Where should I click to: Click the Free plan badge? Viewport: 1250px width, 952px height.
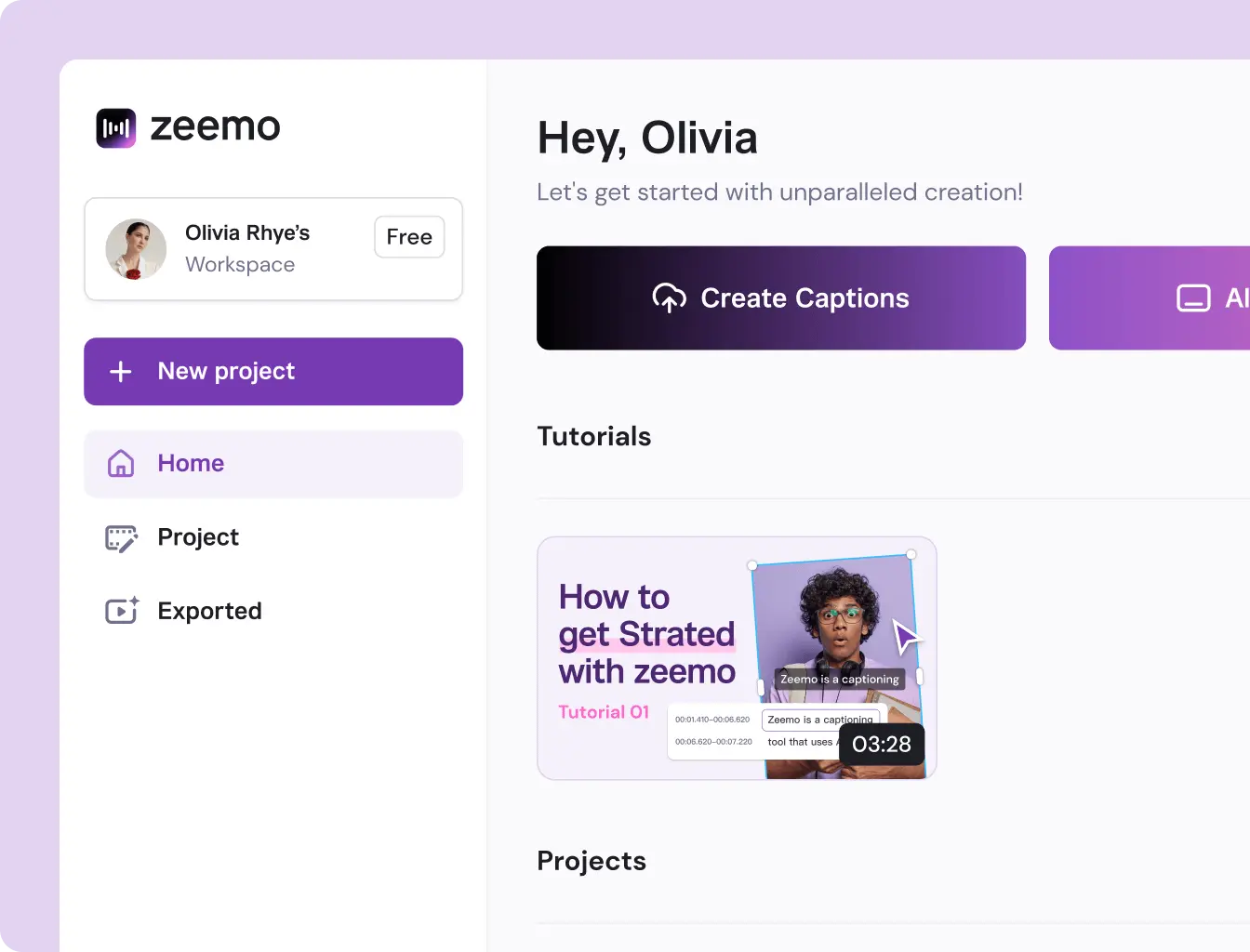click(x=409, y=237)
